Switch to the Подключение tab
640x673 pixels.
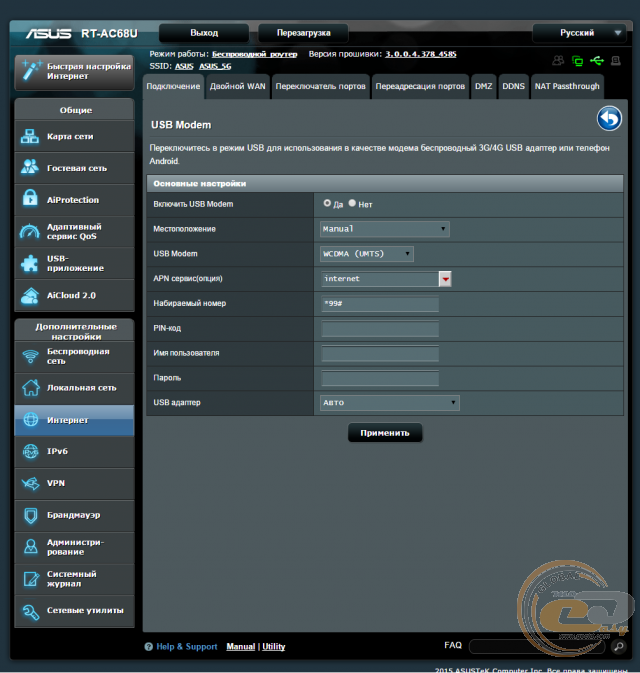[173, 87]
